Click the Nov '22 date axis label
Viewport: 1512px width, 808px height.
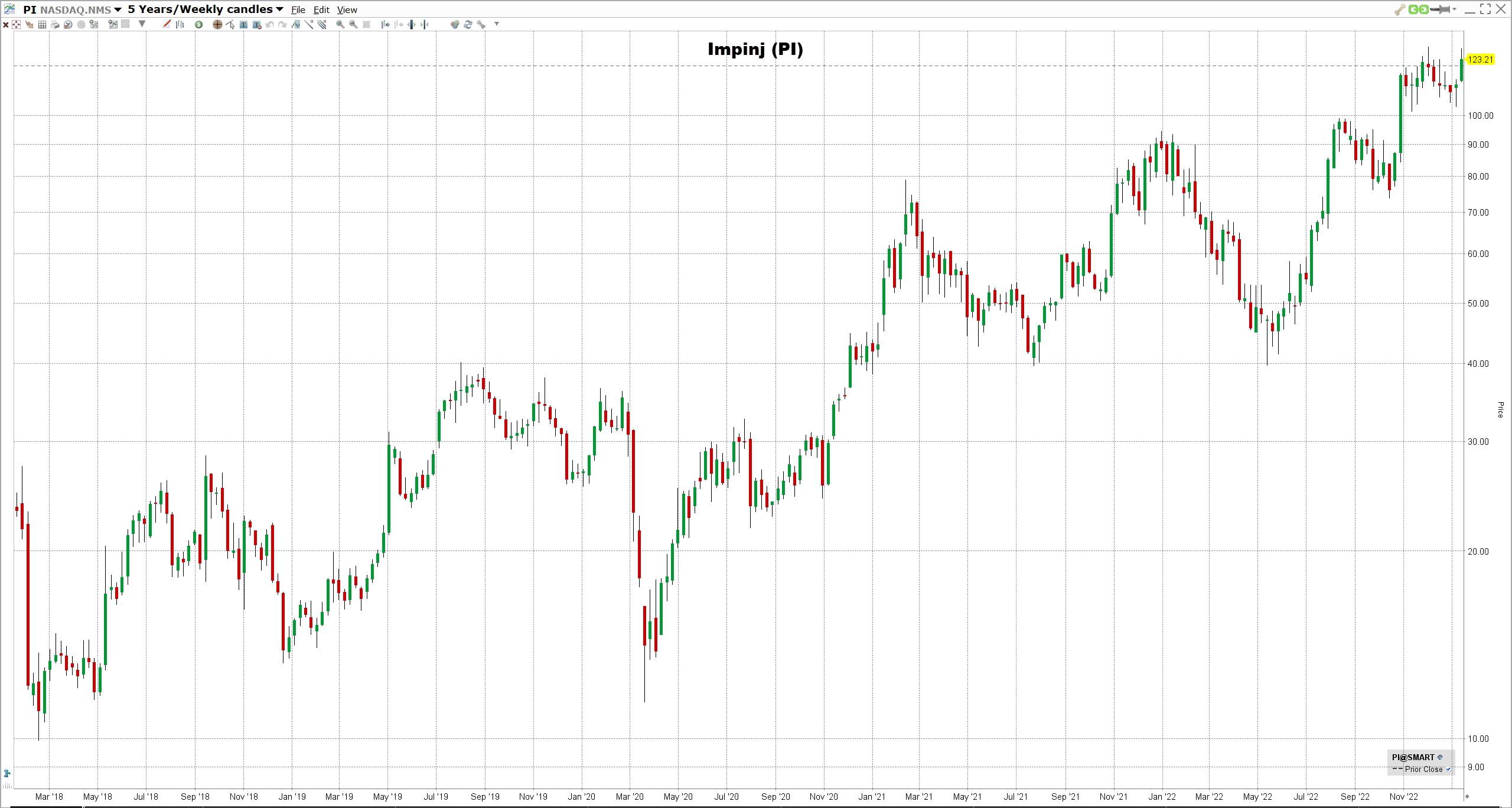tap(1403, 796)
